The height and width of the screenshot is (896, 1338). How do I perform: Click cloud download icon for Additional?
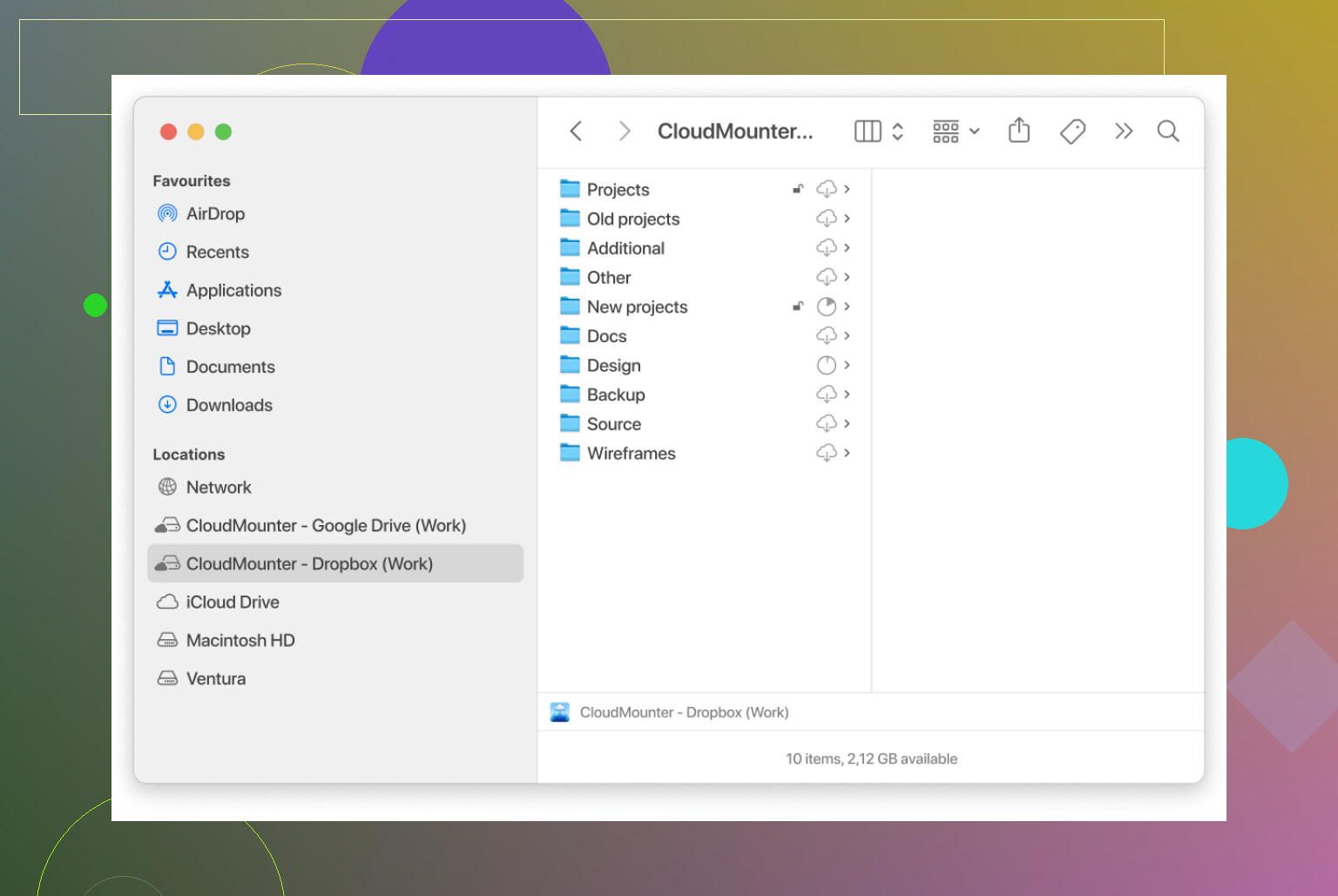click(x=827, y=248)
